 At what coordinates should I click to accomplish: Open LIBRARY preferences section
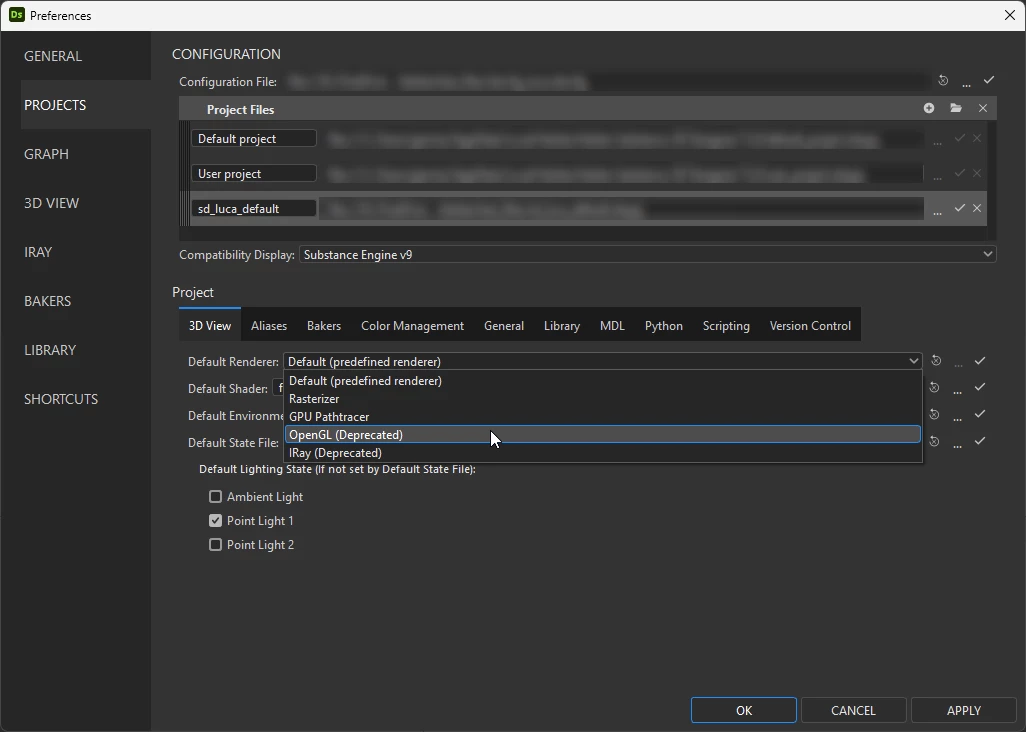86,350
